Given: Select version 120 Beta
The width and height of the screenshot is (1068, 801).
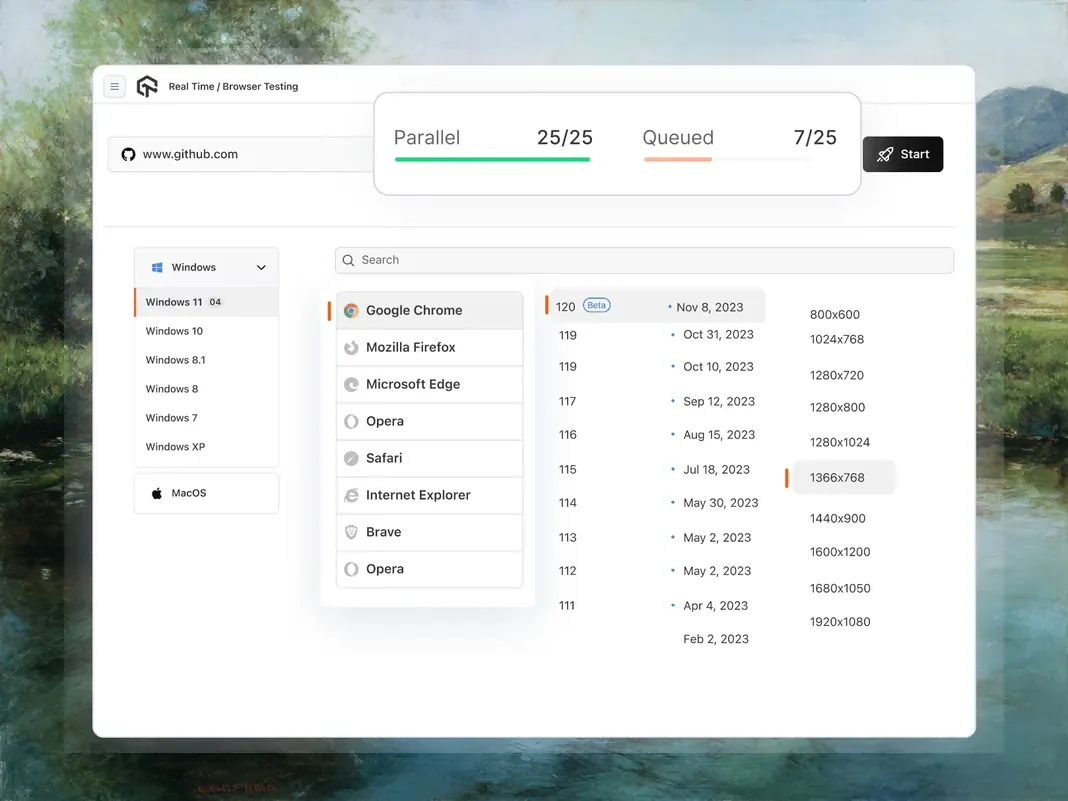Looking at the screenshot, I should coord(655,307).
